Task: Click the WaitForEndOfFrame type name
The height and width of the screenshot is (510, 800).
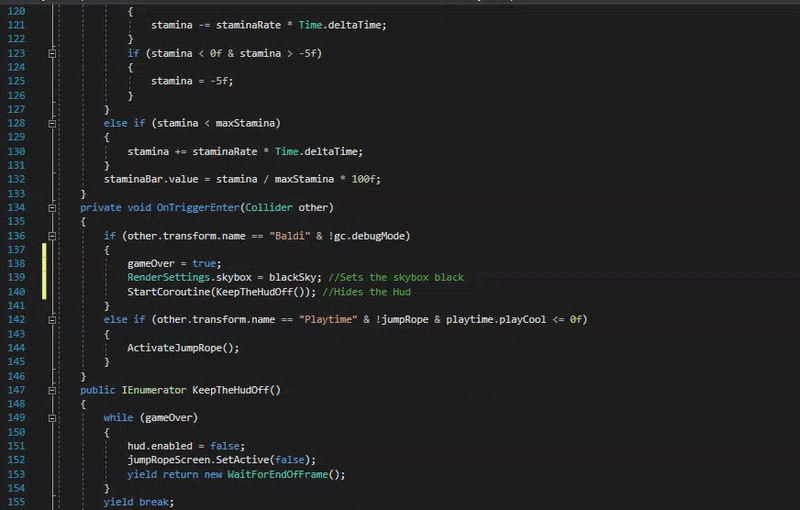Action: point(278,474)
